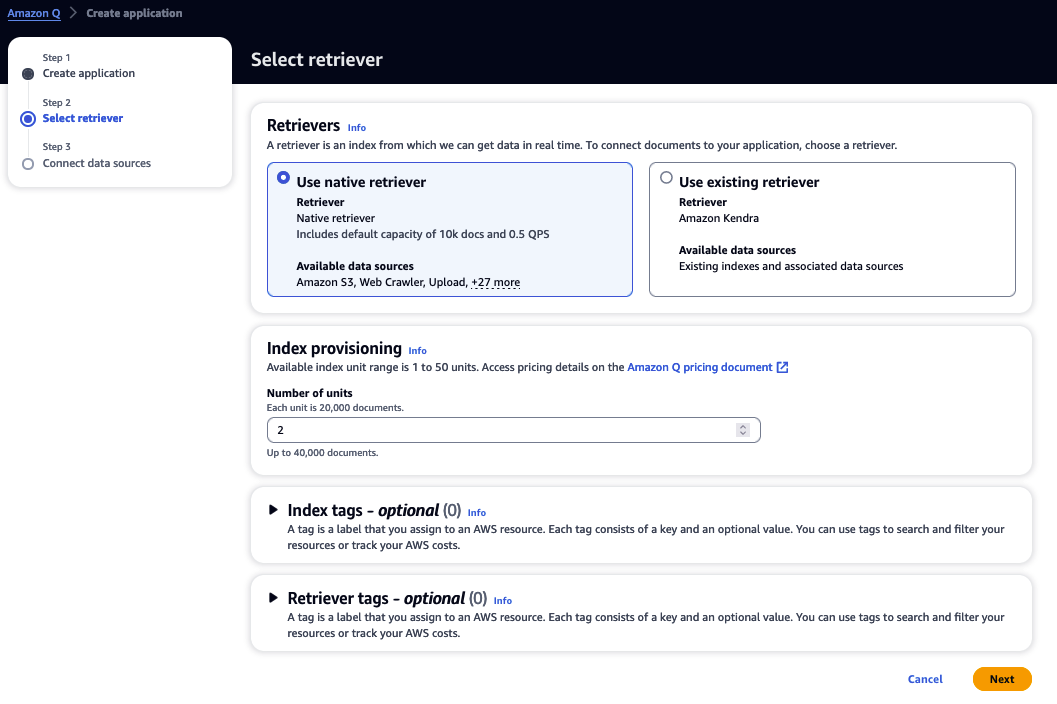This screenshot has height=704, width=1057.
Task: Focus the Number of units input field
Action: 500,430
